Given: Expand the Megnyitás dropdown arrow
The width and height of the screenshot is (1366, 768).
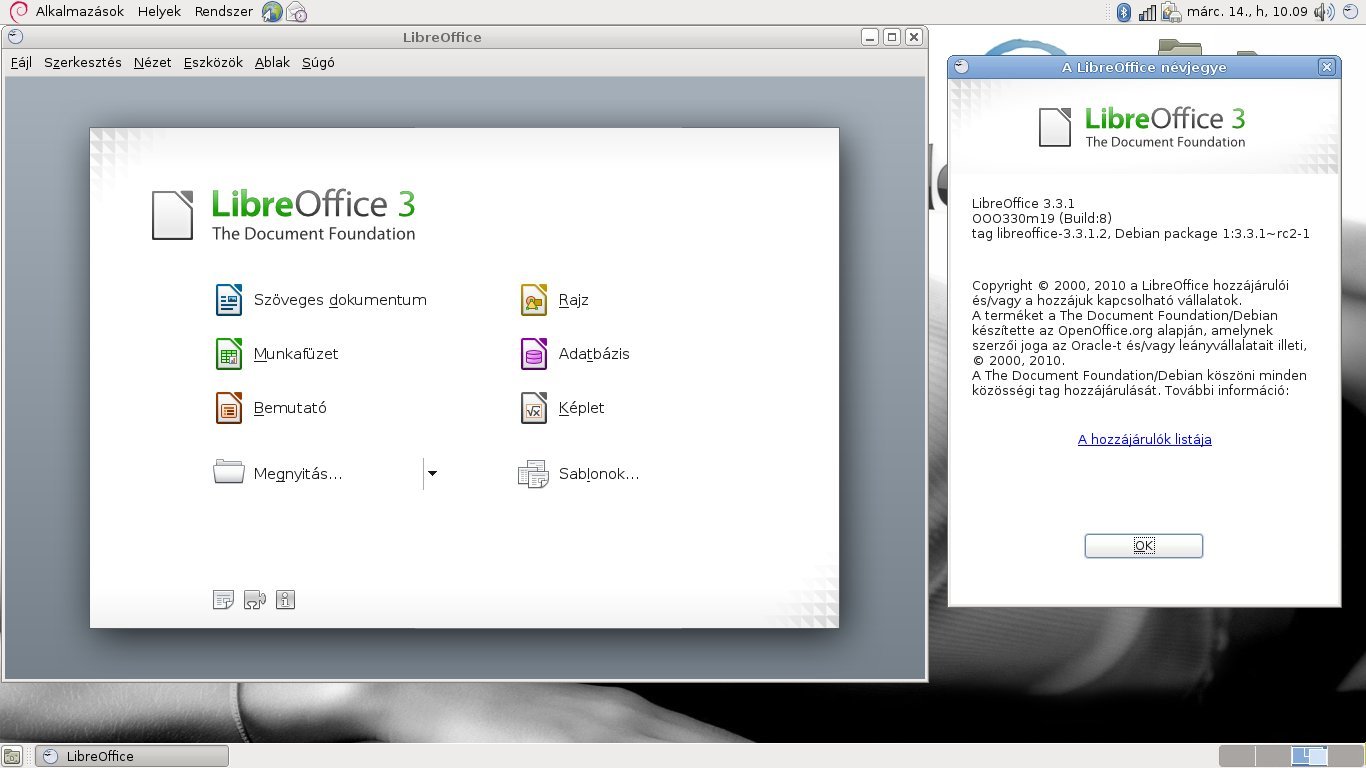Looking at the screenshot, I should 431,473.
